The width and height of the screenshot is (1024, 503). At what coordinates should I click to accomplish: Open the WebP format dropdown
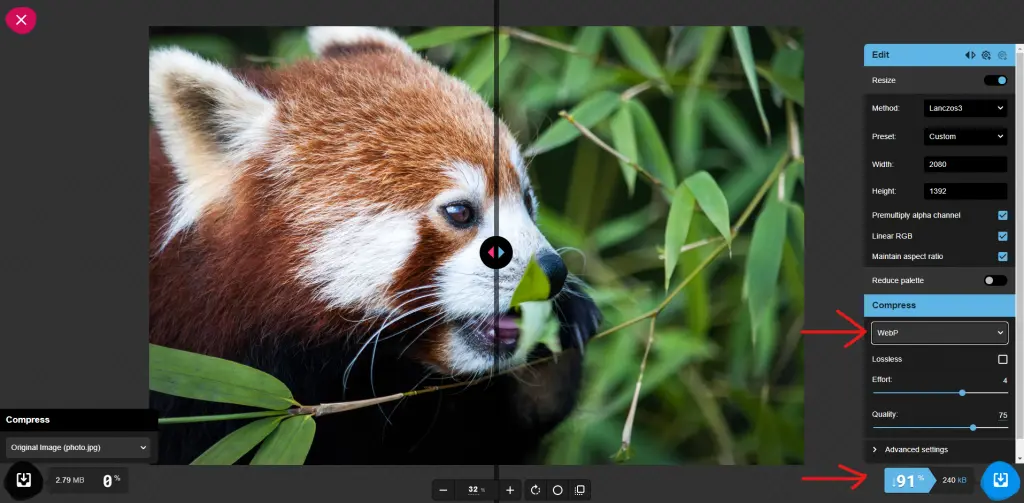pos(939,332)
